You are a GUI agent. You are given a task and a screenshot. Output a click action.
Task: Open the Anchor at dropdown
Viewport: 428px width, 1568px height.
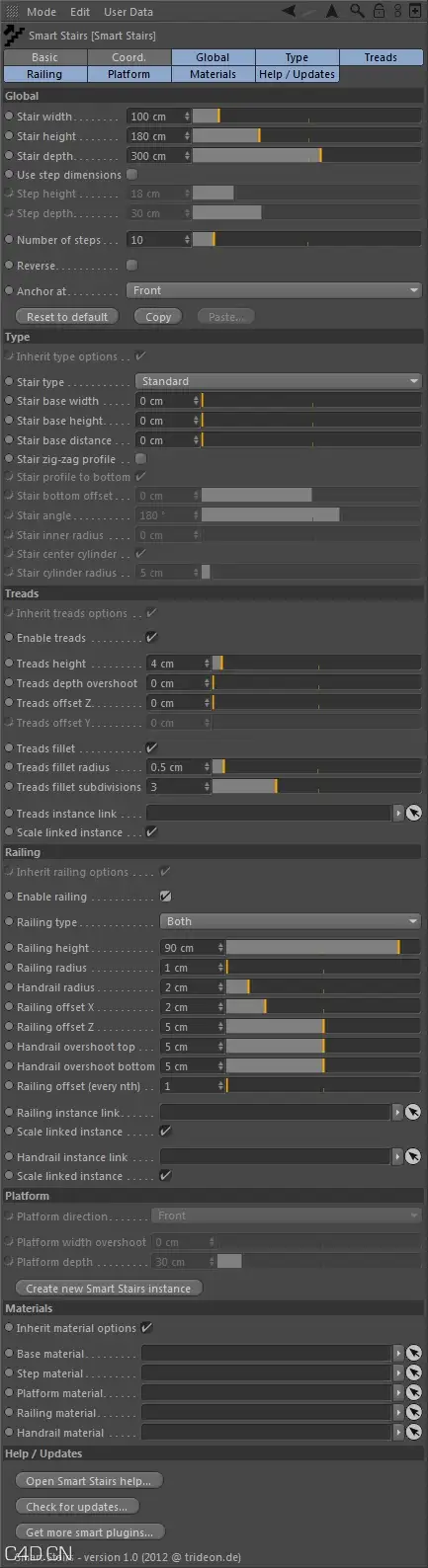click(275, 290)
